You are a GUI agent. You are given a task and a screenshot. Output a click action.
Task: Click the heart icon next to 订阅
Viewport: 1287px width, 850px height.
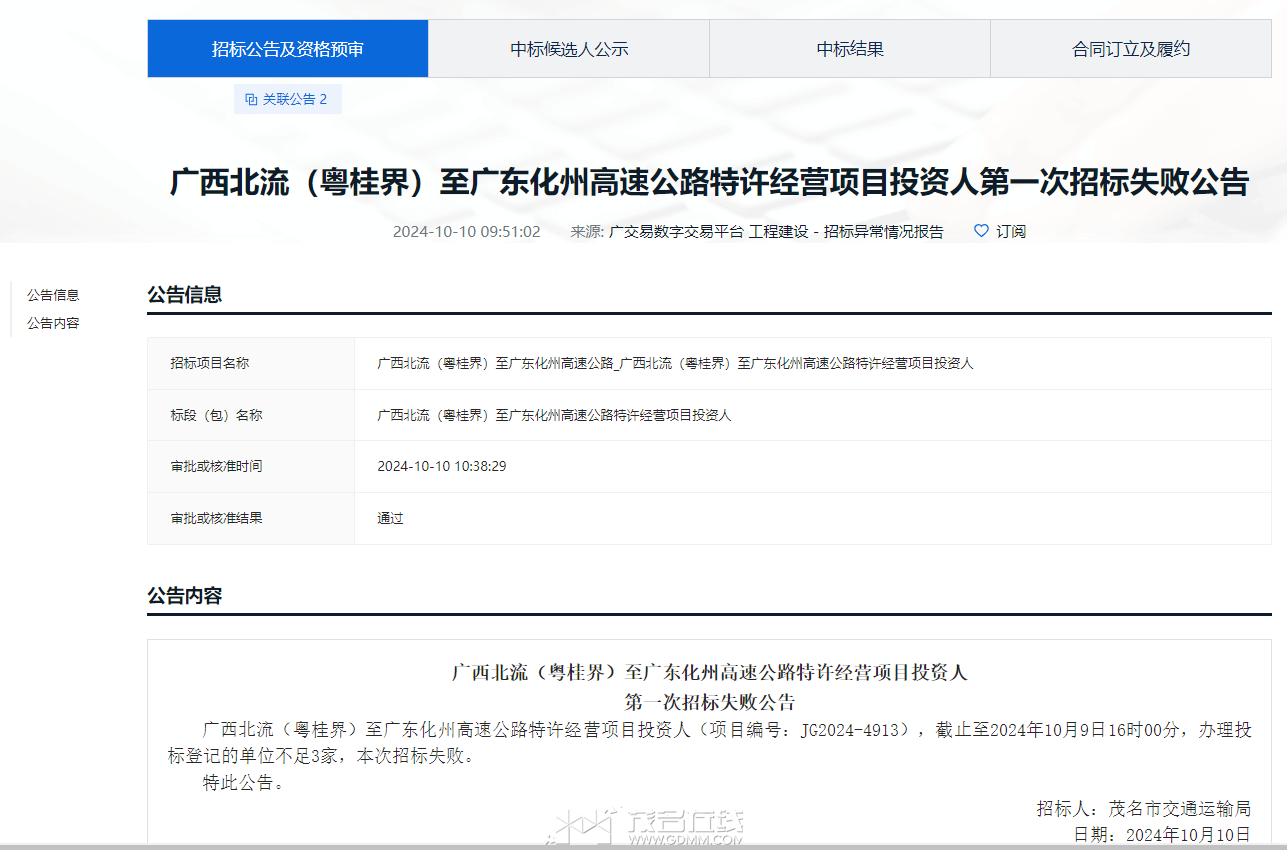(981, 231)
